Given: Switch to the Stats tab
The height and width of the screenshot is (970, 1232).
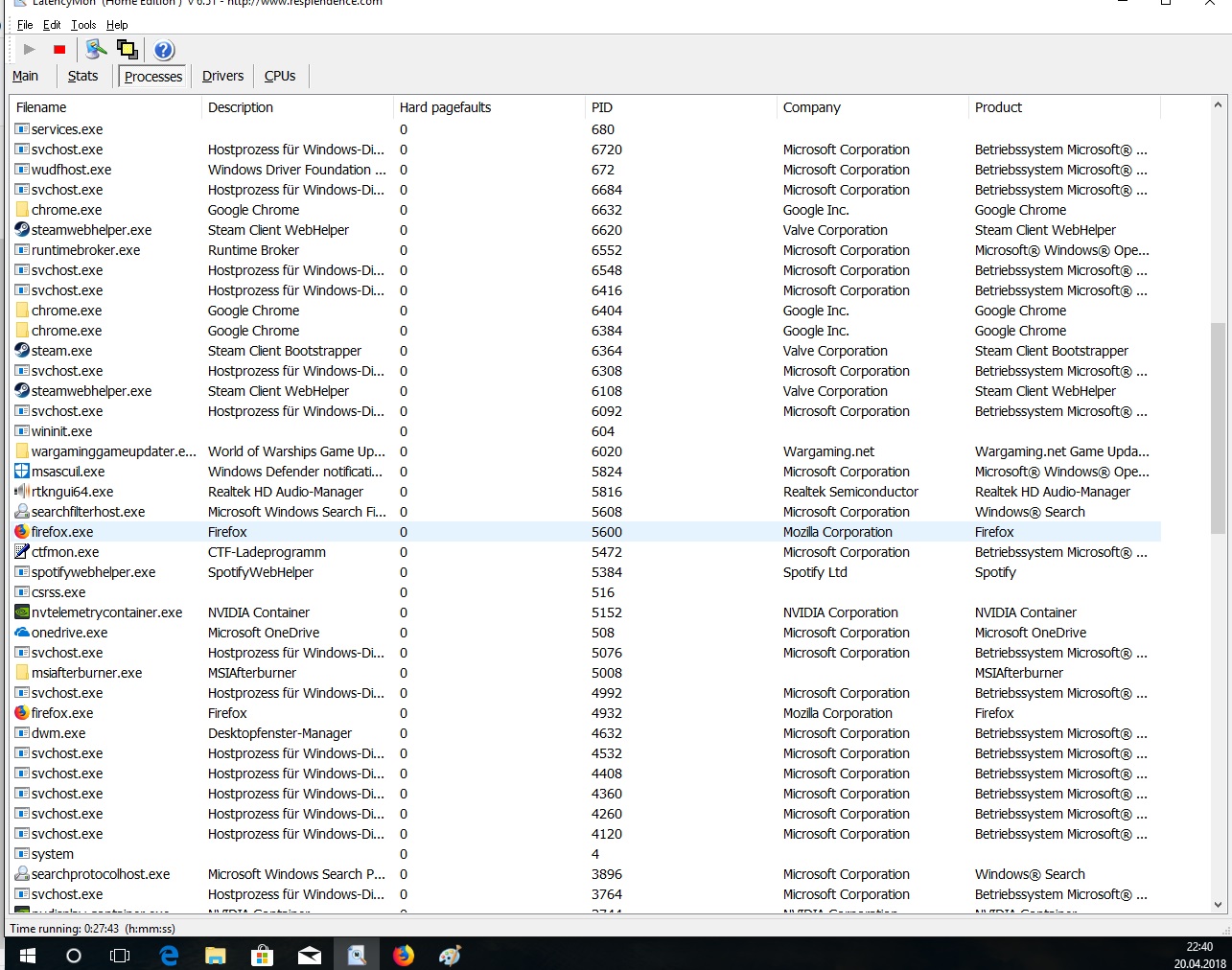Looking at the screenshot, I should pyautogui.click(x=82, y=76).
